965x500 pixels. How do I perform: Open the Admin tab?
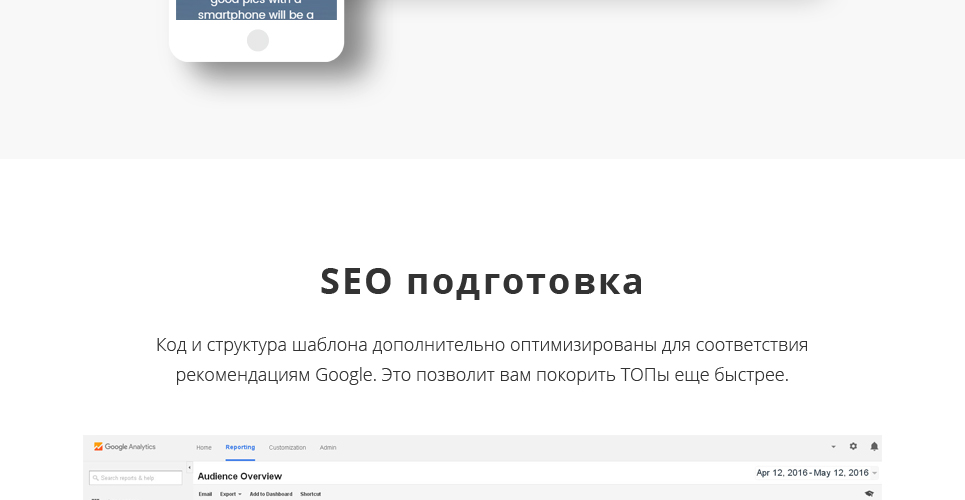pos(328,448)
